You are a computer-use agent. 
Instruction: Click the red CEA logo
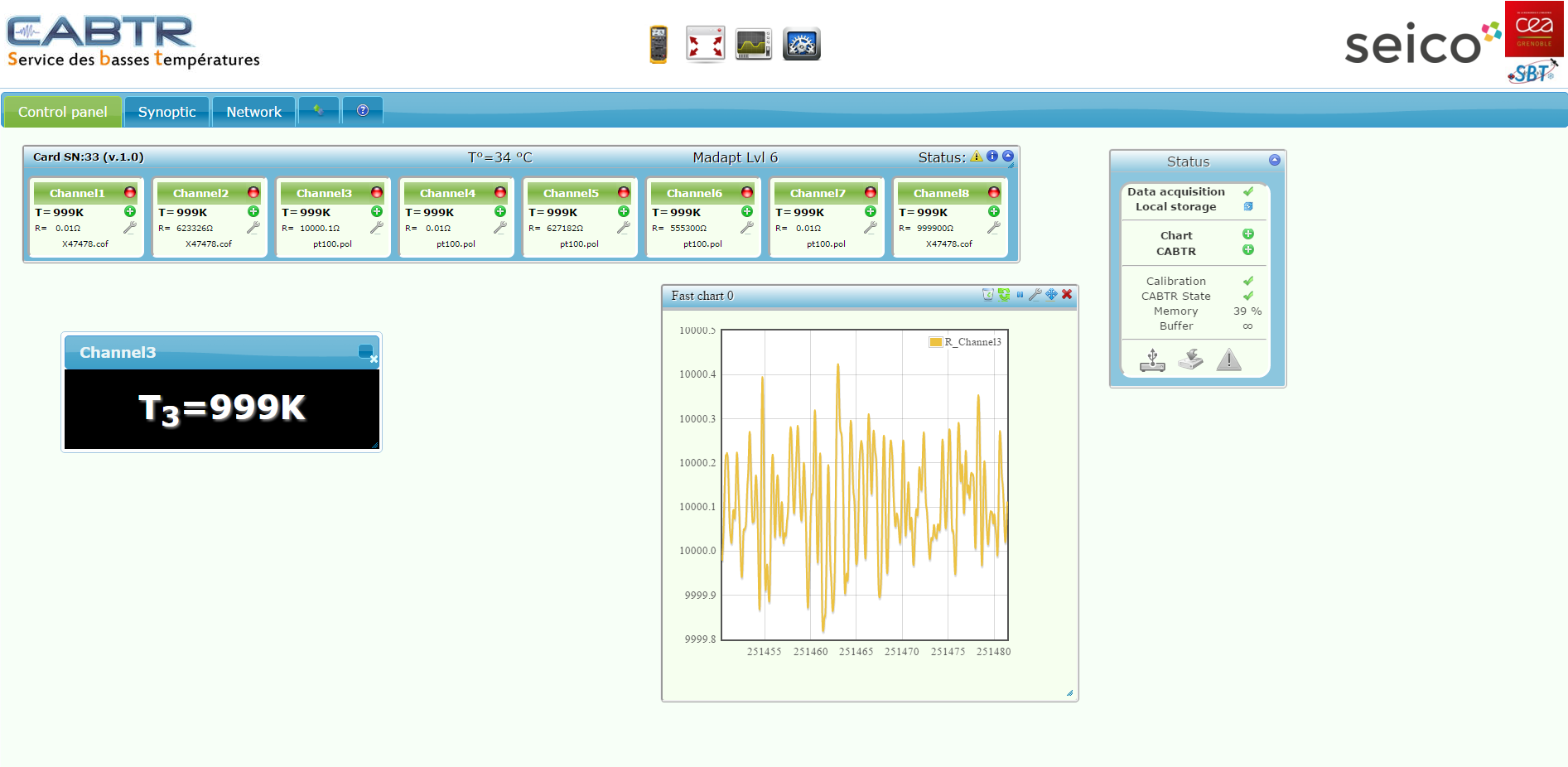click(1534, 29)
